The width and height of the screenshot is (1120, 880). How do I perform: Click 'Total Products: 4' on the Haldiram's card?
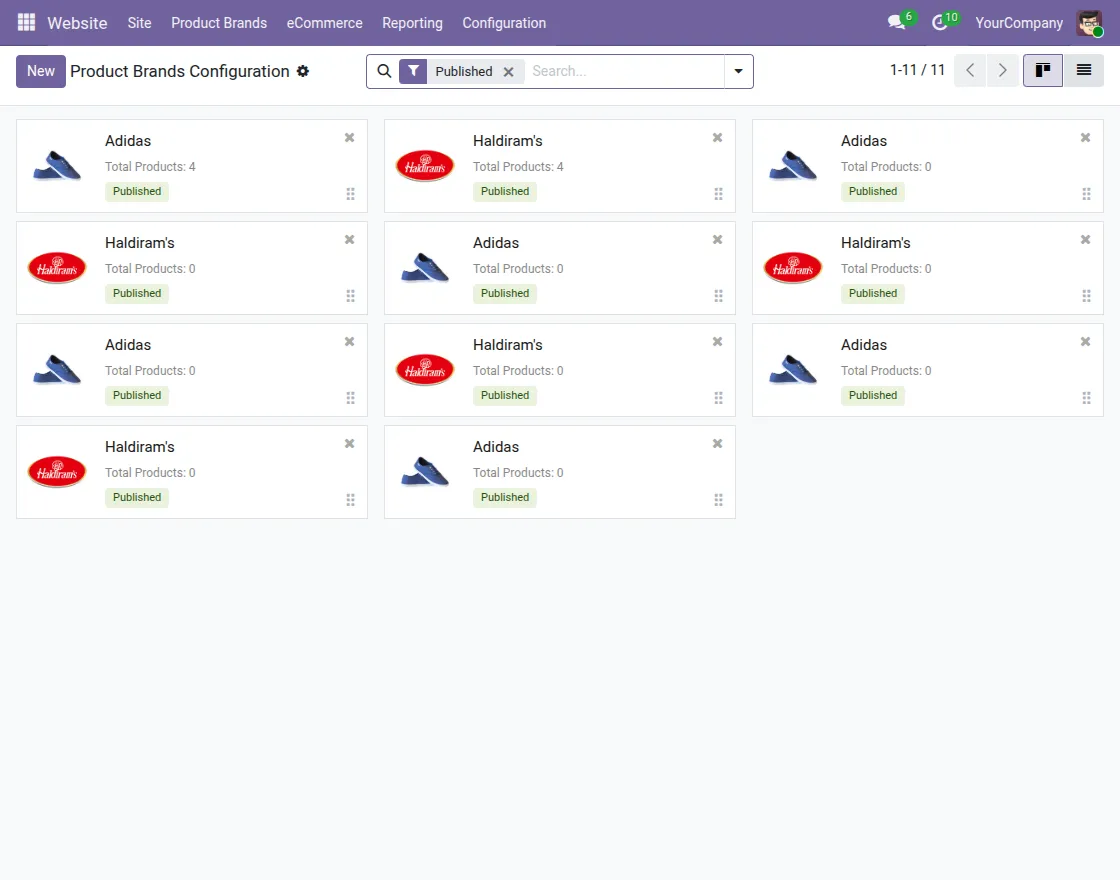pos(518,166)
